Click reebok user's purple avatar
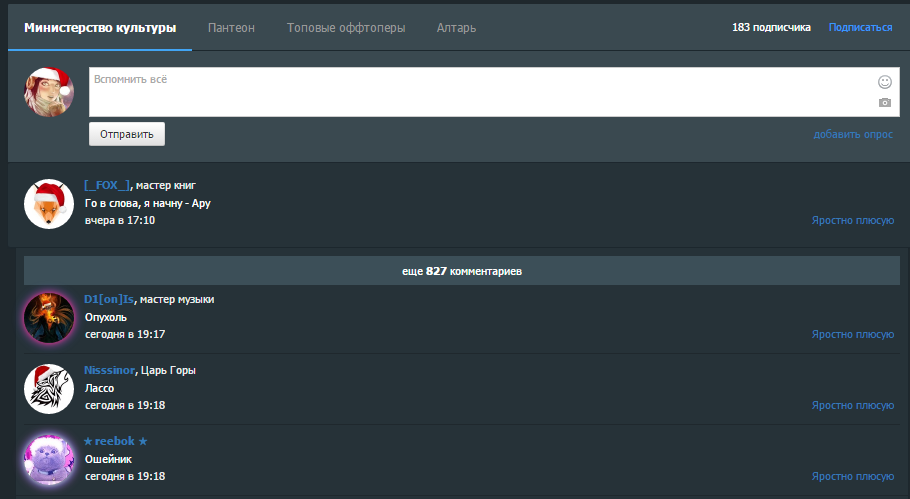The height and width of the screenshot is (499, 910). [x=49, y=460]
